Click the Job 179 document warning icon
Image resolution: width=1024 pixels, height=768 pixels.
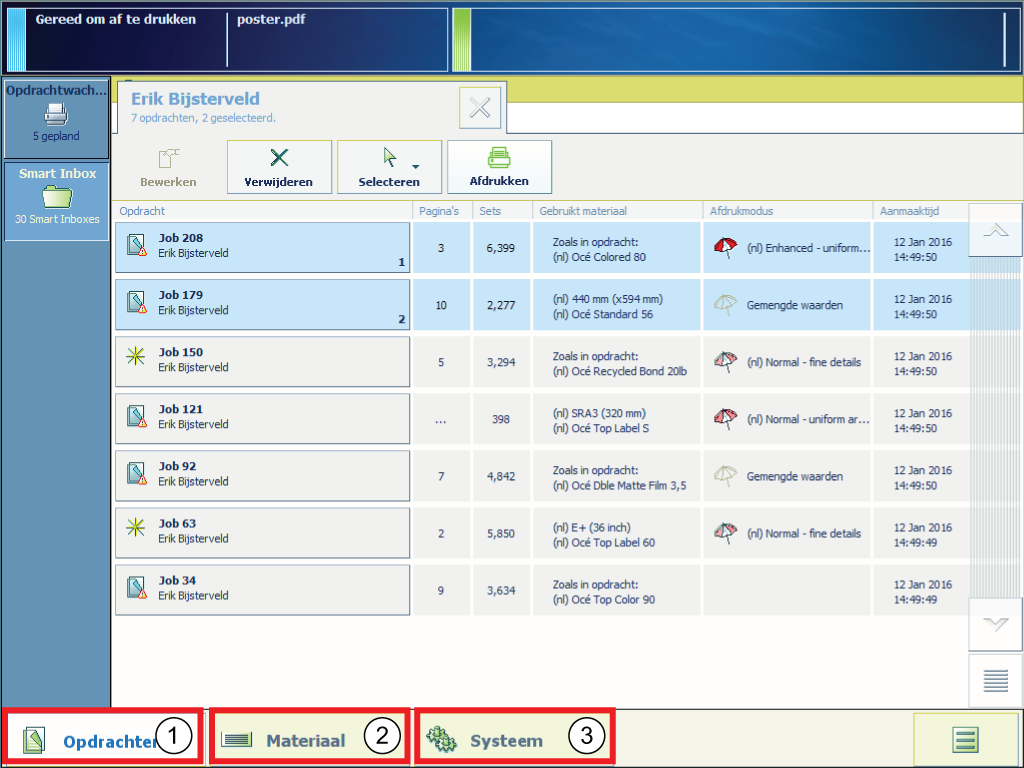click(x=136, y=302)
